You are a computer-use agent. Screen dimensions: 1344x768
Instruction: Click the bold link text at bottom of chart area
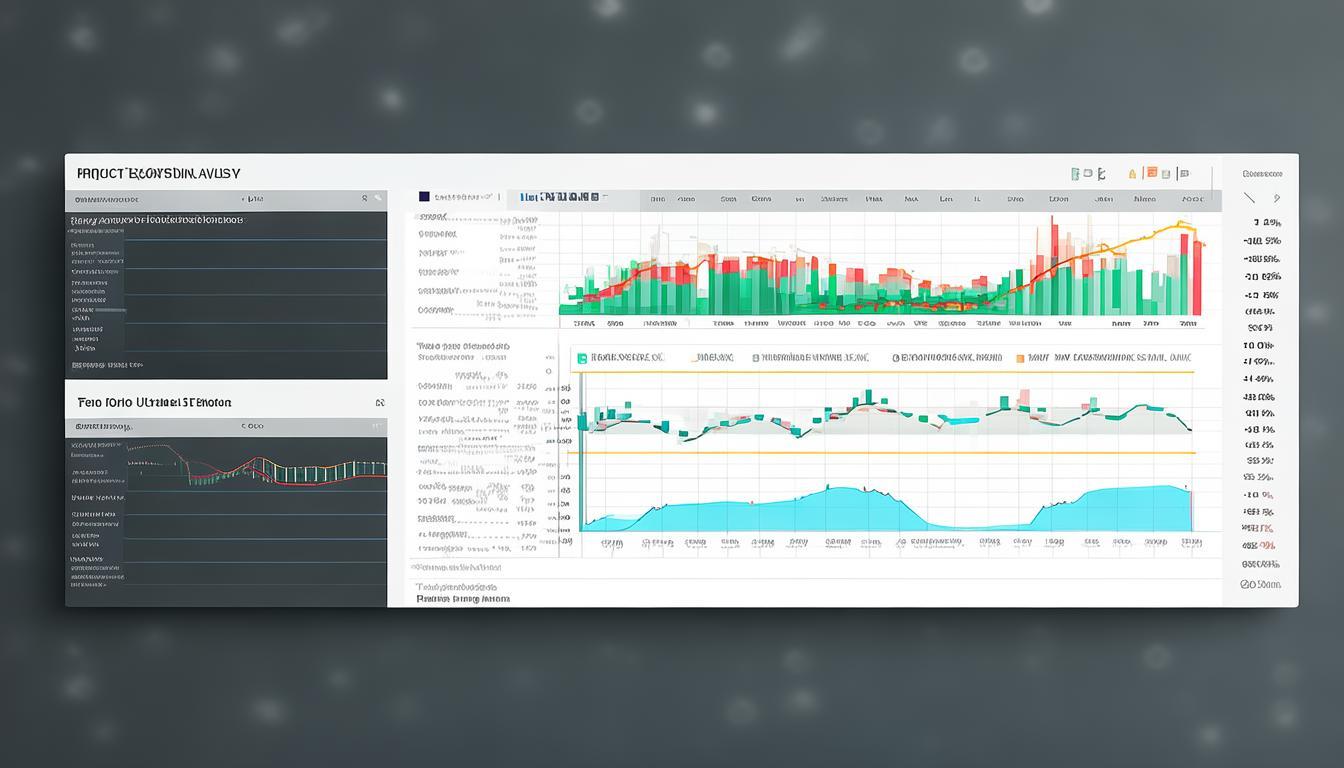point(463,599)
